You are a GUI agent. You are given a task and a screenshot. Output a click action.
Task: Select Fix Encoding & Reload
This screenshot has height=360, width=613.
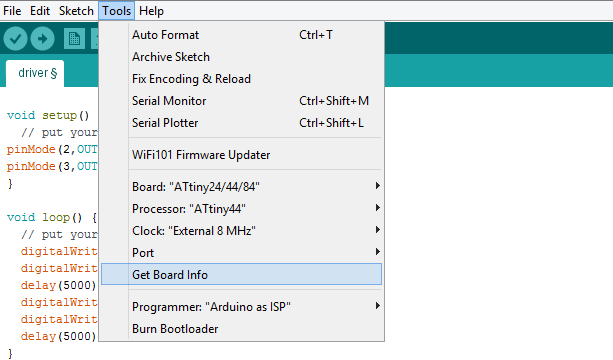tap(241, 79)
